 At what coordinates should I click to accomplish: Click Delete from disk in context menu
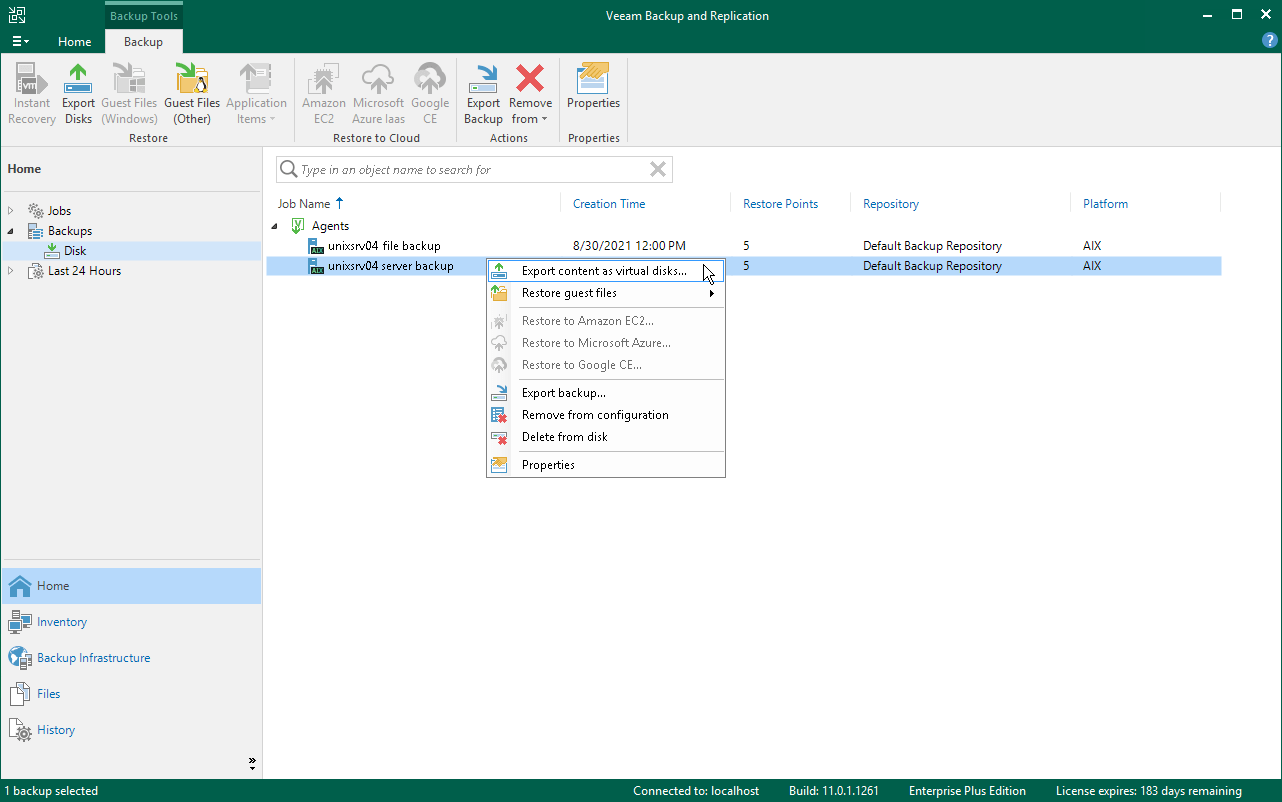coord(564,437)
